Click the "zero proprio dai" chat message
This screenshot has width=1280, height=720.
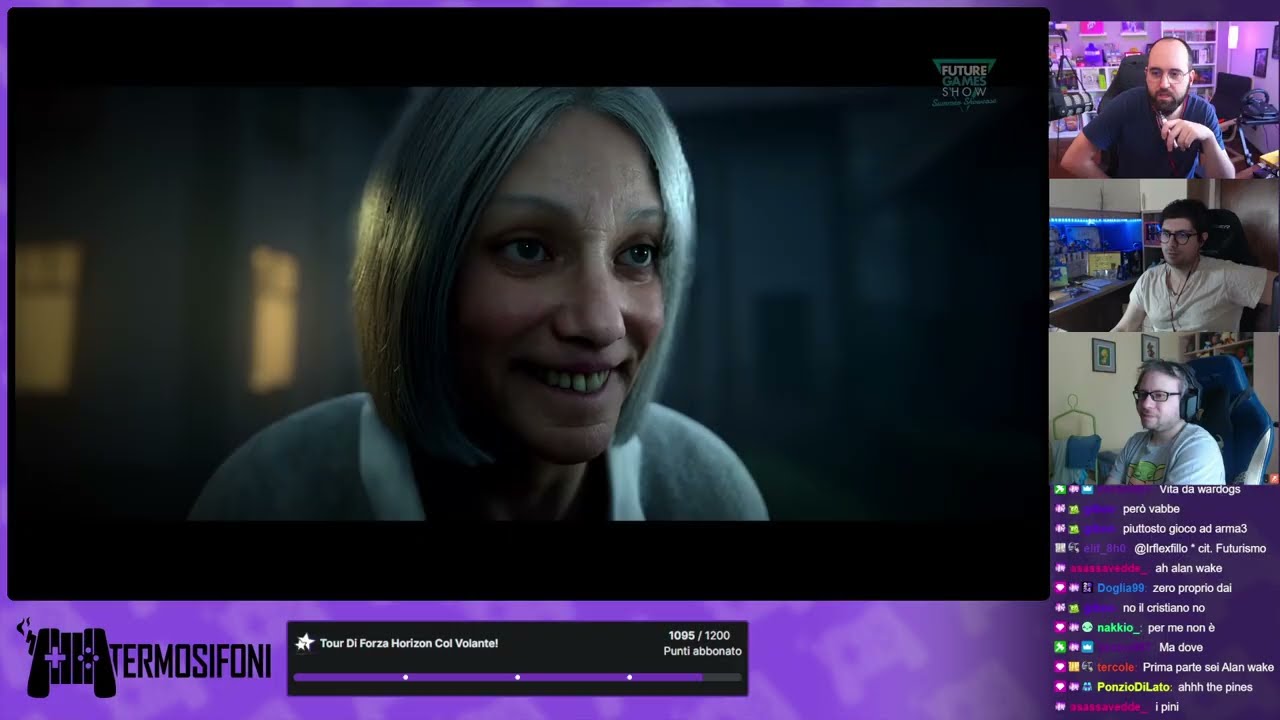pyautogui.click(x=1193, y=588)
